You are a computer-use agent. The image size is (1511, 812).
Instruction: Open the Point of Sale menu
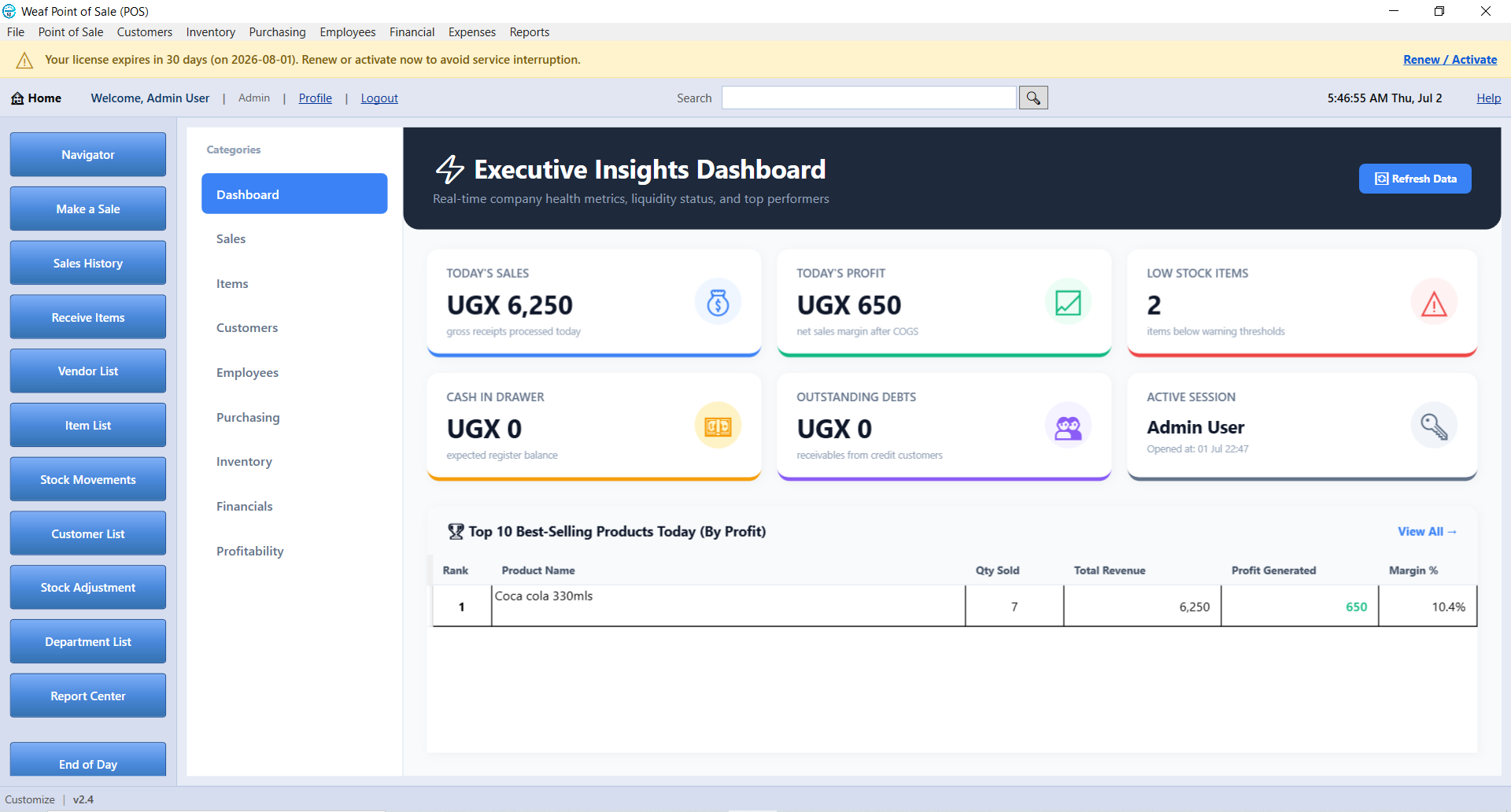pos(71,32)
